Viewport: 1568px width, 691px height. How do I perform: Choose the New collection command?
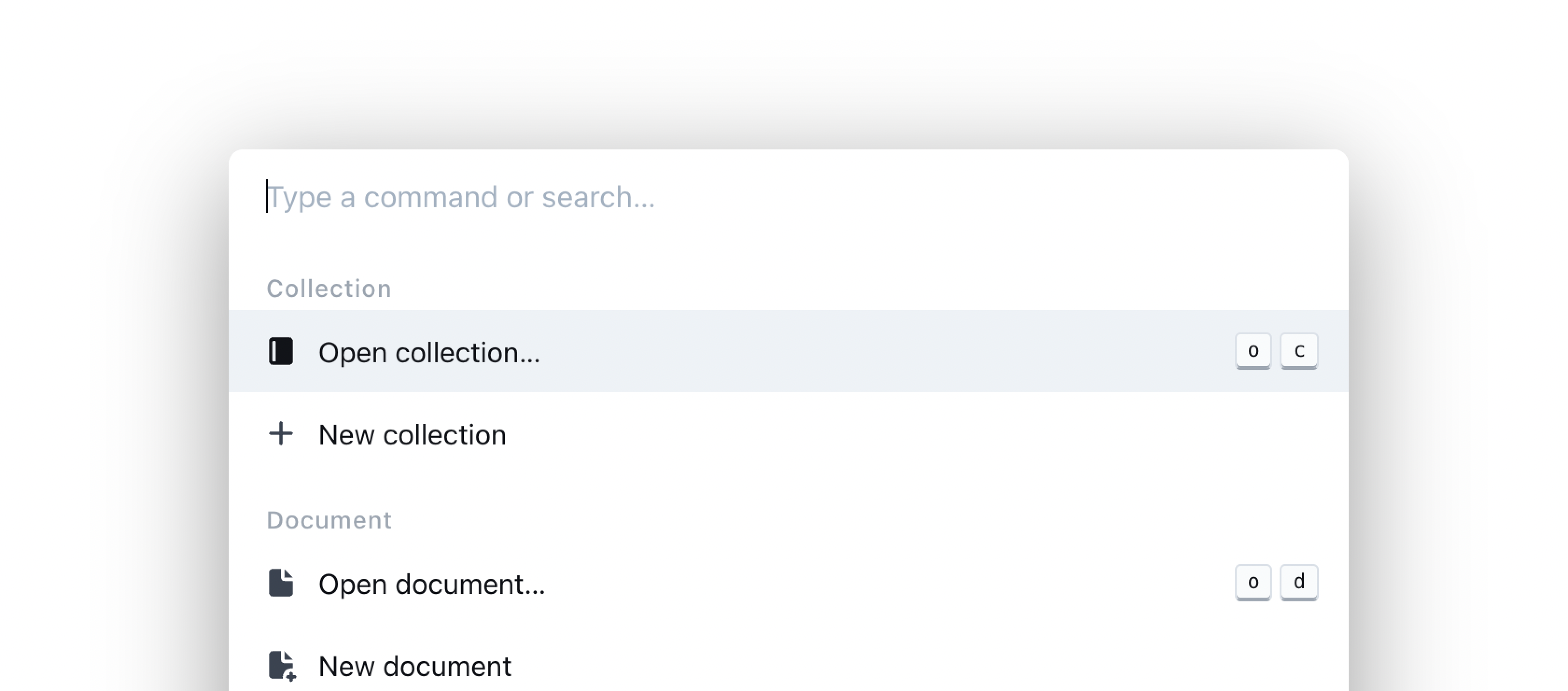tap(413, 434)
